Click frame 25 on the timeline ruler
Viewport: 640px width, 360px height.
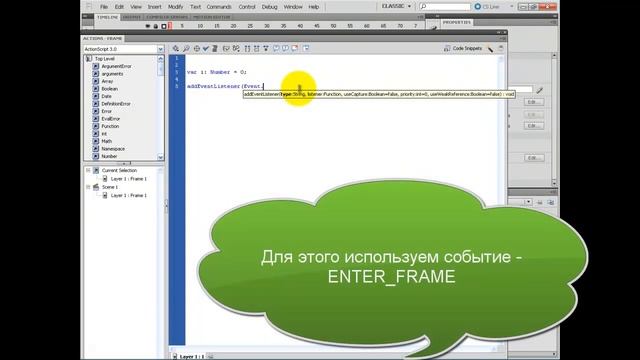[250, 26]
